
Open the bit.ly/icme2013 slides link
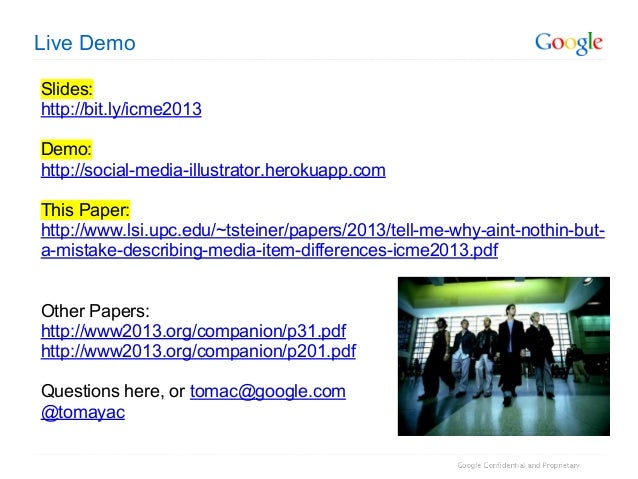(x=121, y=109)
